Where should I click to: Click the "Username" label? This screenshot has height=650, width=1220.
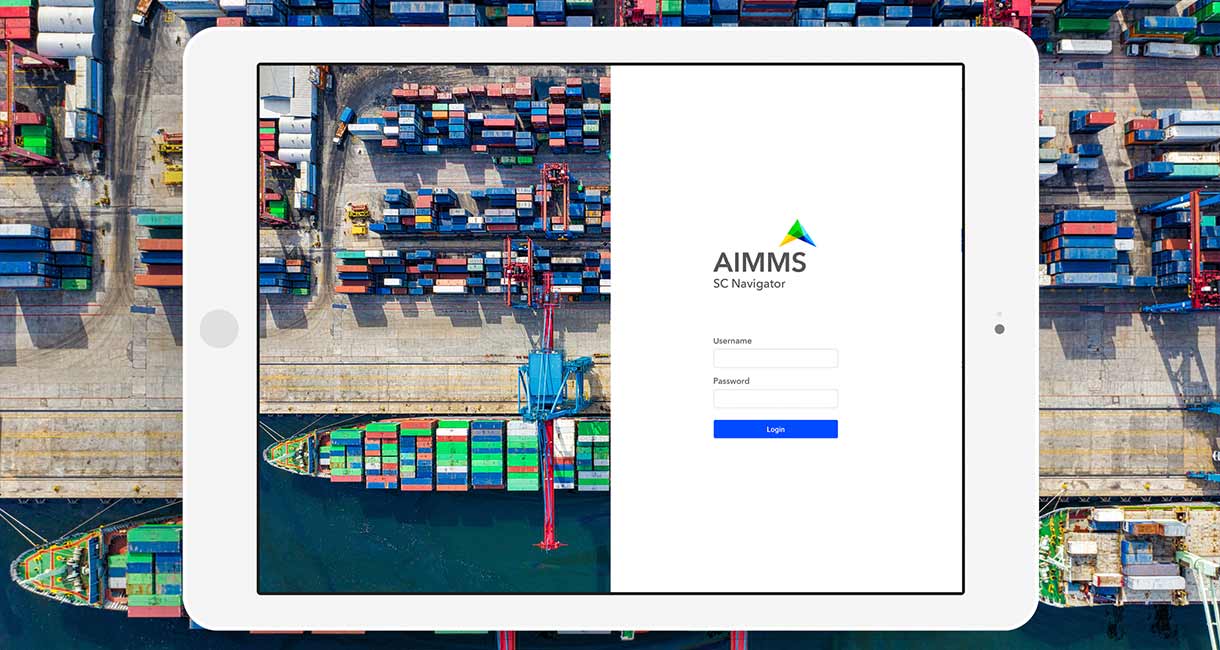click(732, 341)
